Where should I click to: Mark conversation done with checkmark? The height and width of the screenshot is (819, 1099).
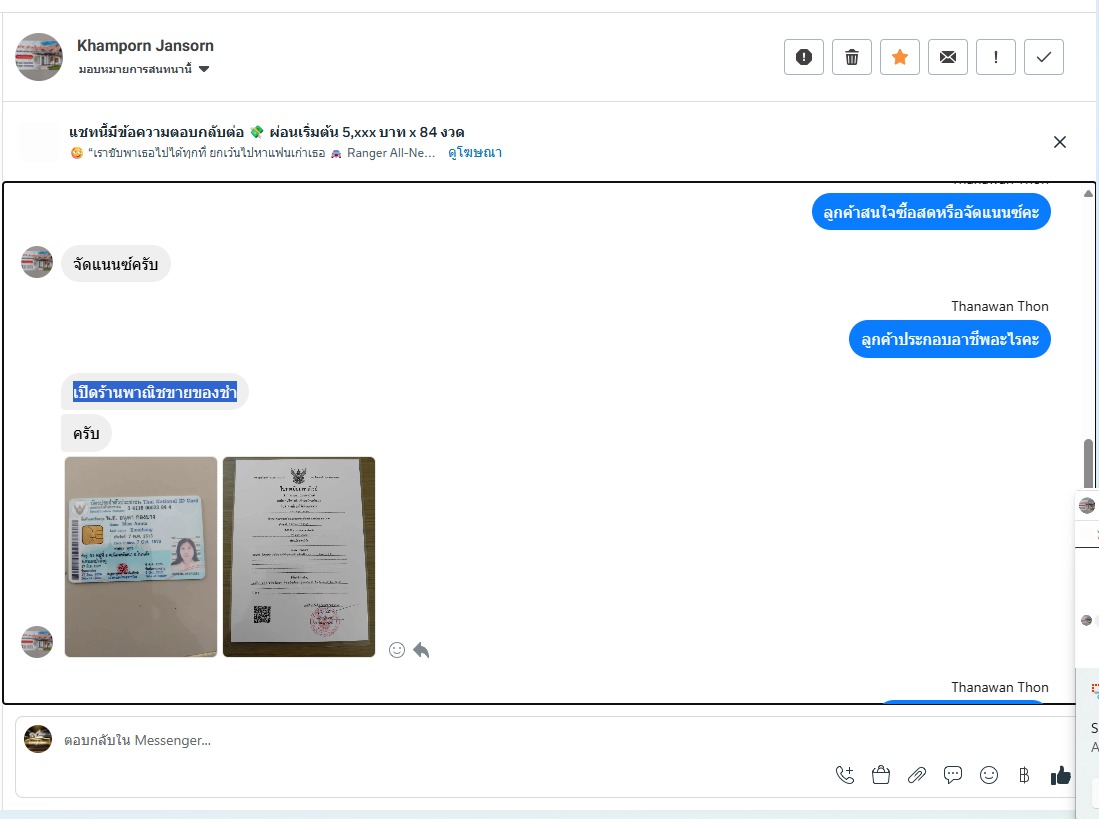(1044, 57)
